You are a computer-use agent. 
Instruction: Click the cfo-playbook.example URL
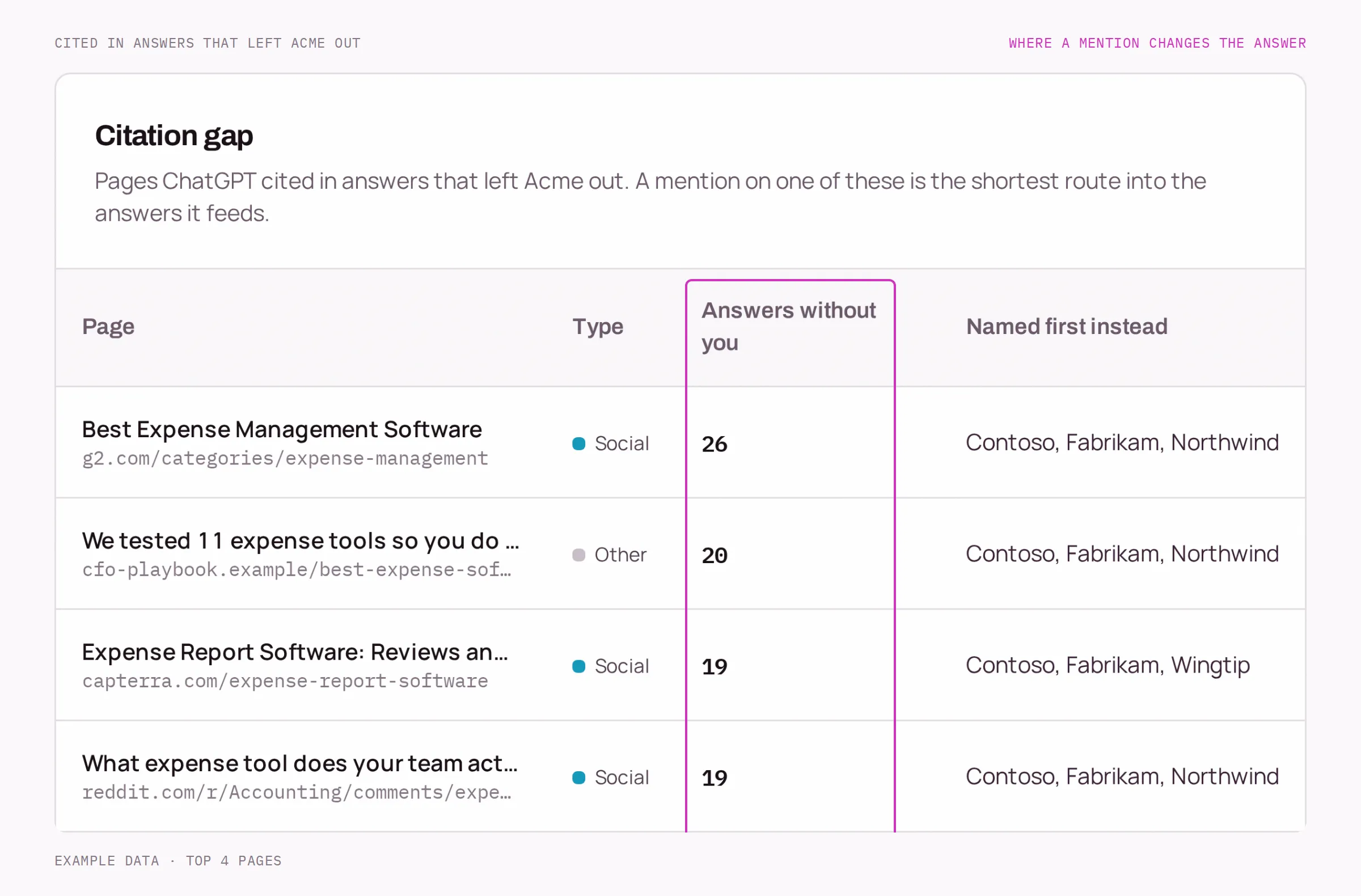coord(296,570)
